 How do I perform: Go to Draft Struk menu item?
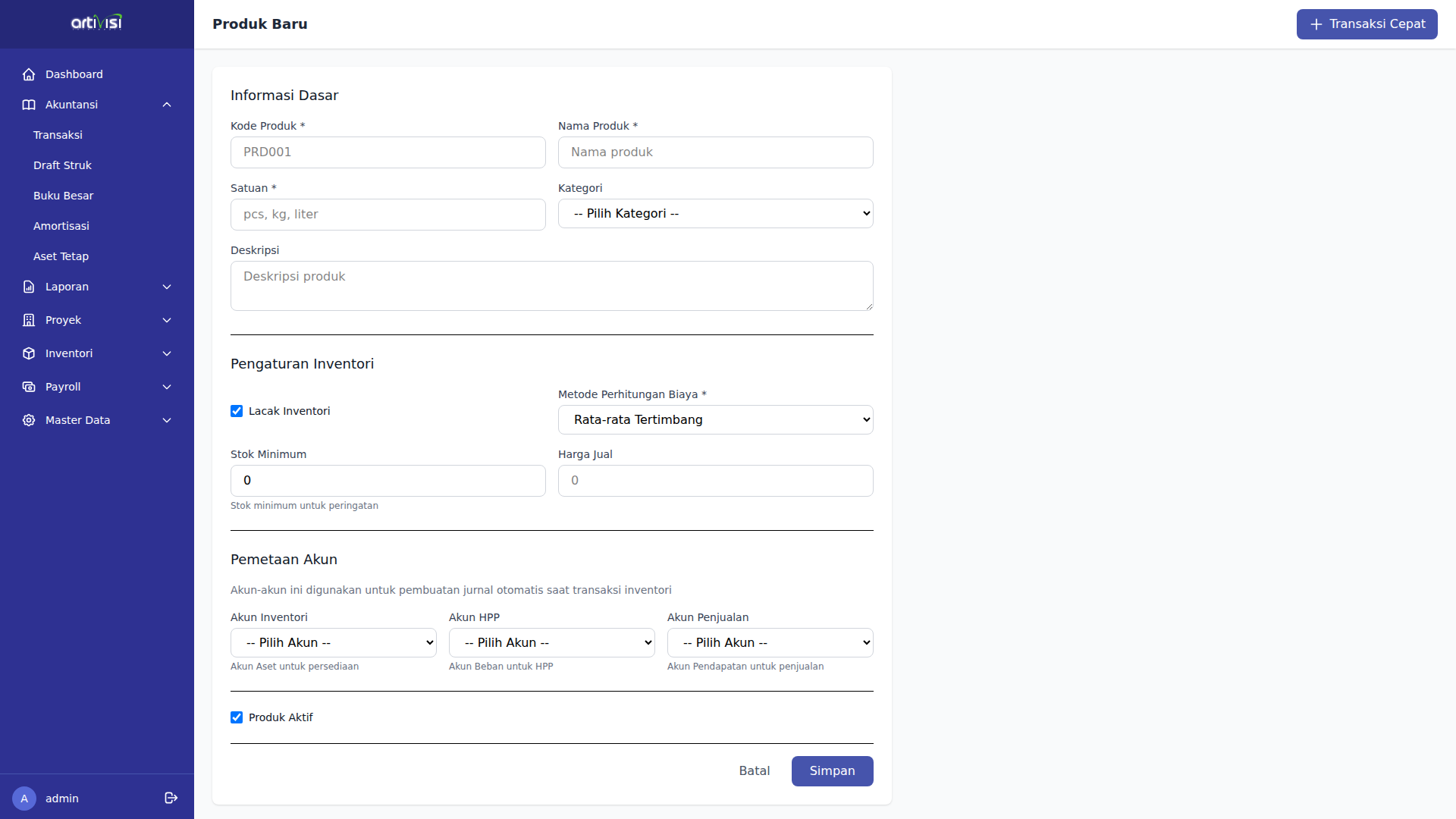(x=62, y=165)
